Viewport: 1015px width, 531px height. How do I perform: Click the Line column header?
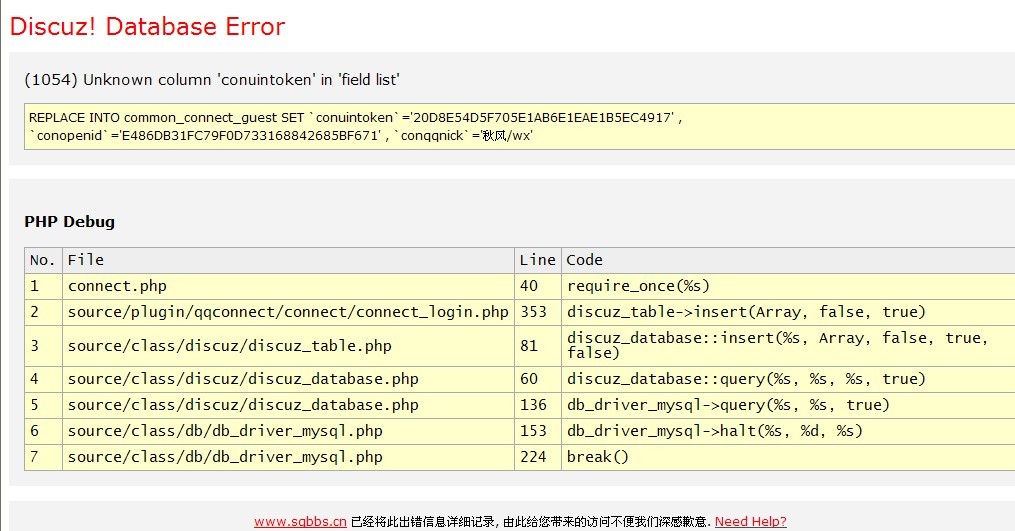pos(537,260)
